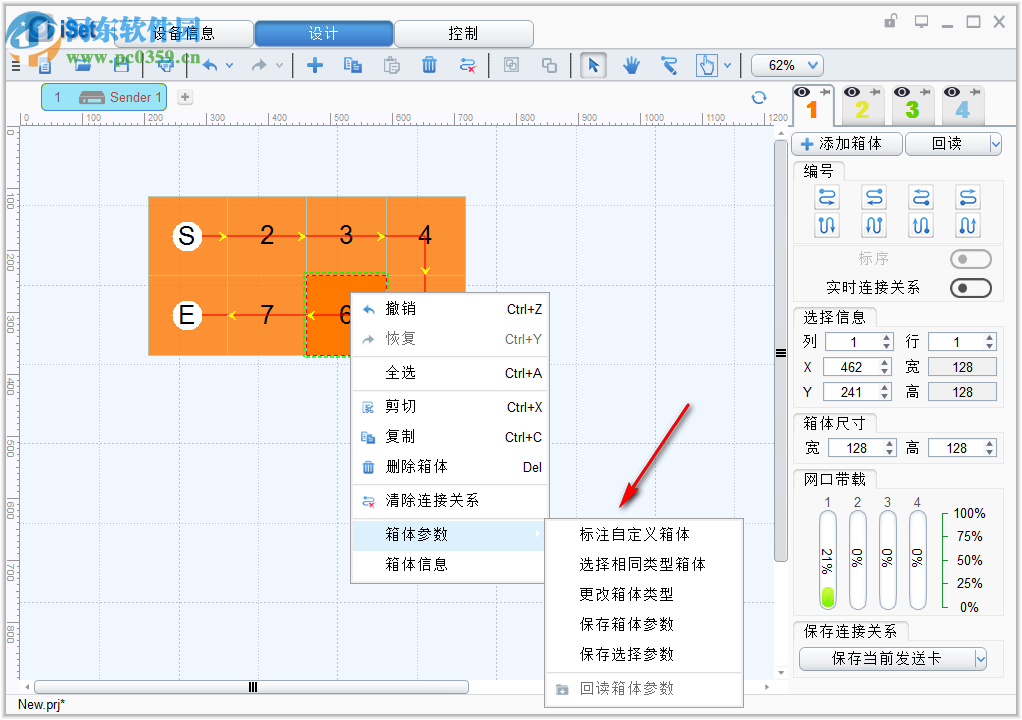
Task: Switch to the 控制 tab
Action: (x=463, y=33)
